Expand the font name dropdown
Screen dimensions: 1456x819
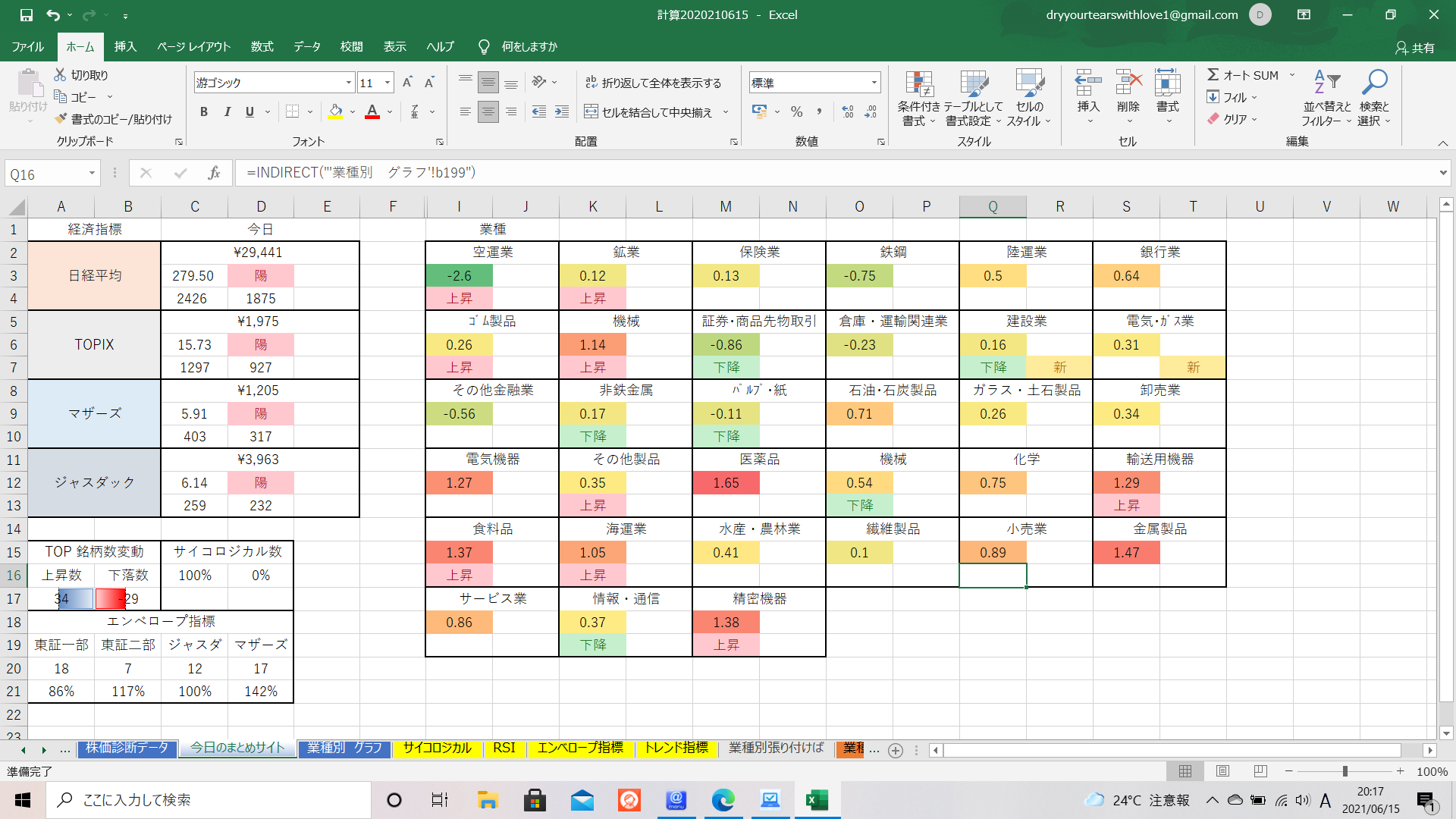(x=349, y=83)
